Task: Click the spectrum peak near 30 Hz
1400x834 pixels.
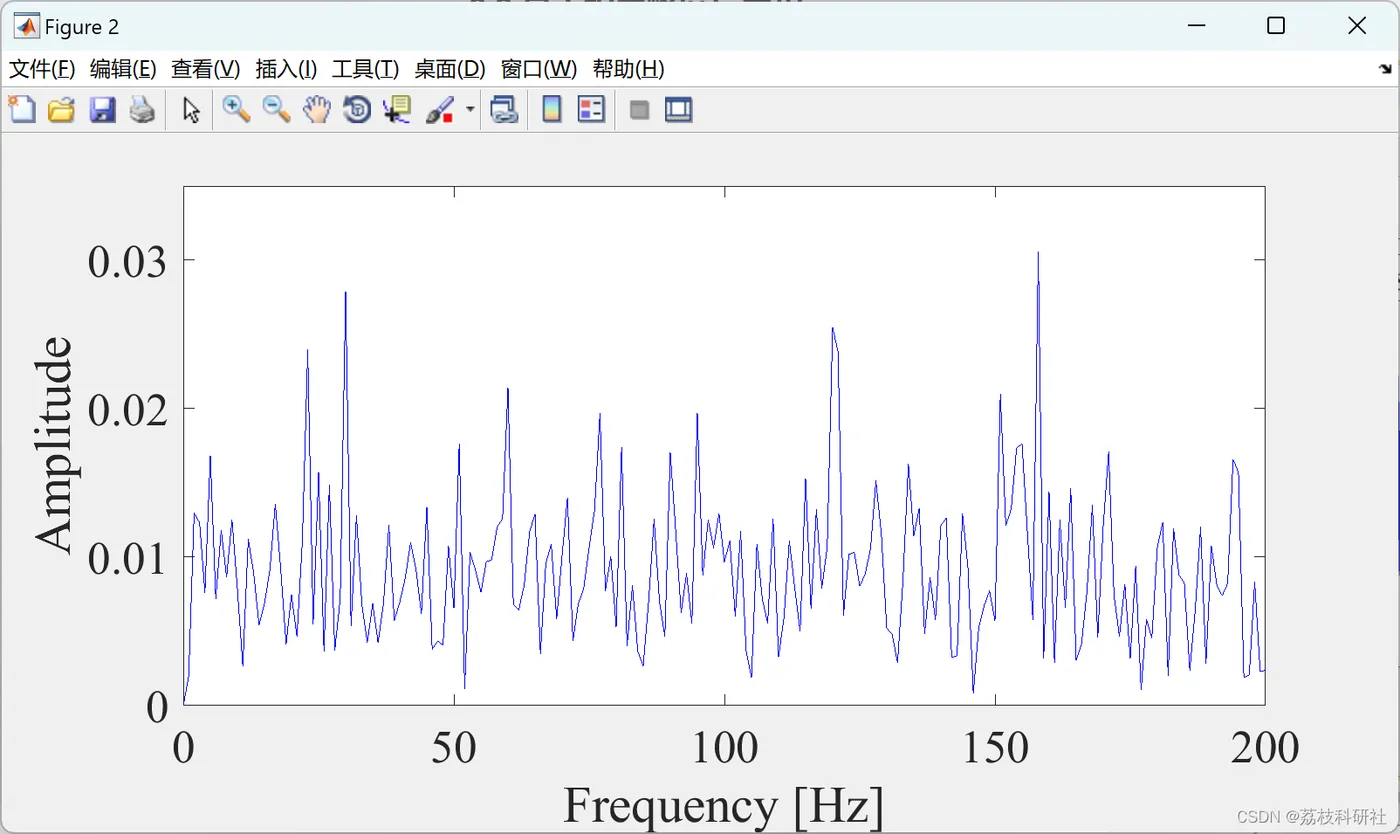Action: (345, 294)
